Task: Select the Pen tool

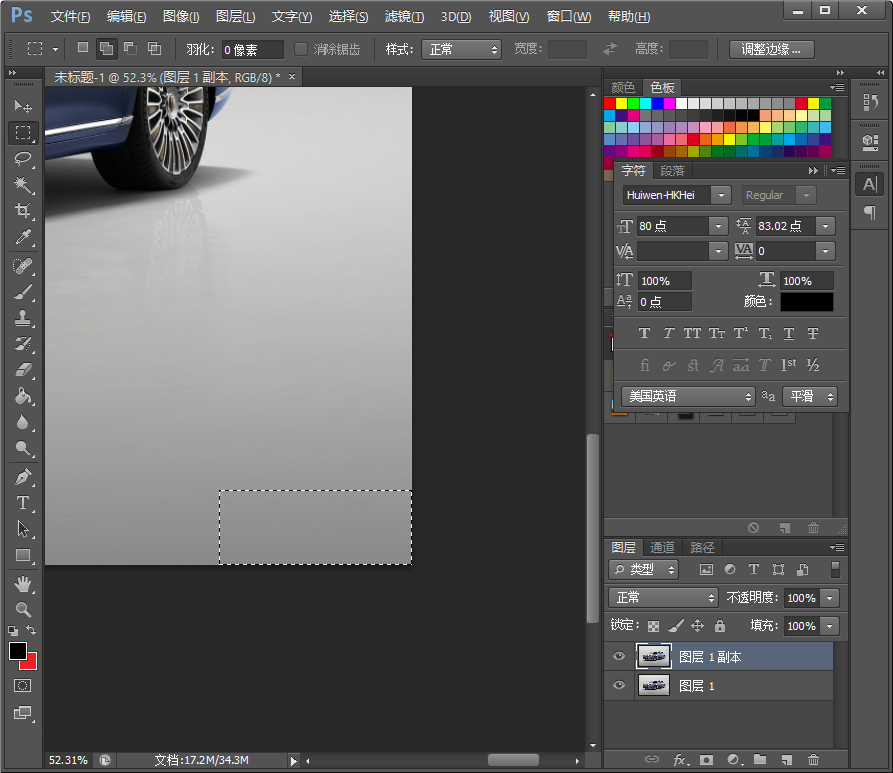Action: (23, 477)
